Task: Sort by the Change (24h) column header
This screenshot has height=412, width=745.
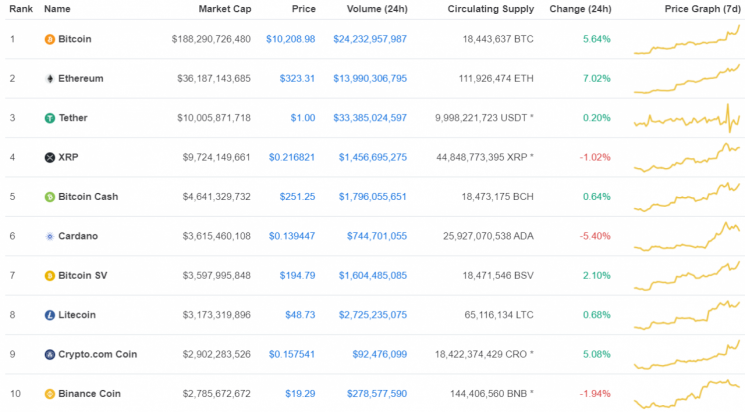Action: 580,9
